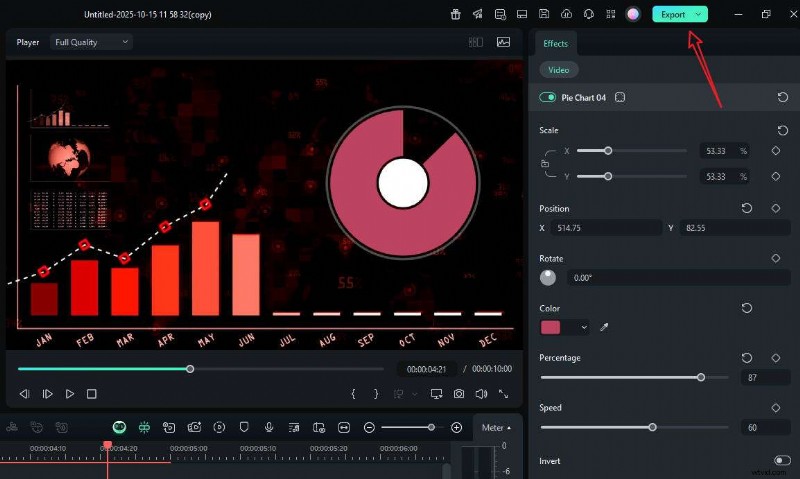The height and width of the screenshot is (479, 800).
Task: Add a keyframe for Scale X
Action: (776, 150)
